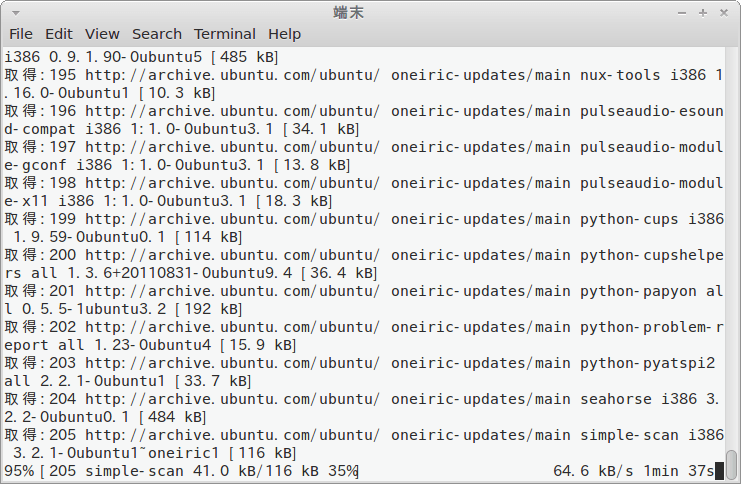Image resolution: width=741 pixels, height=484 pixels.
Task: Click '41.0 kB/116 kB 35%' progress text
Action: coord(276,471)
